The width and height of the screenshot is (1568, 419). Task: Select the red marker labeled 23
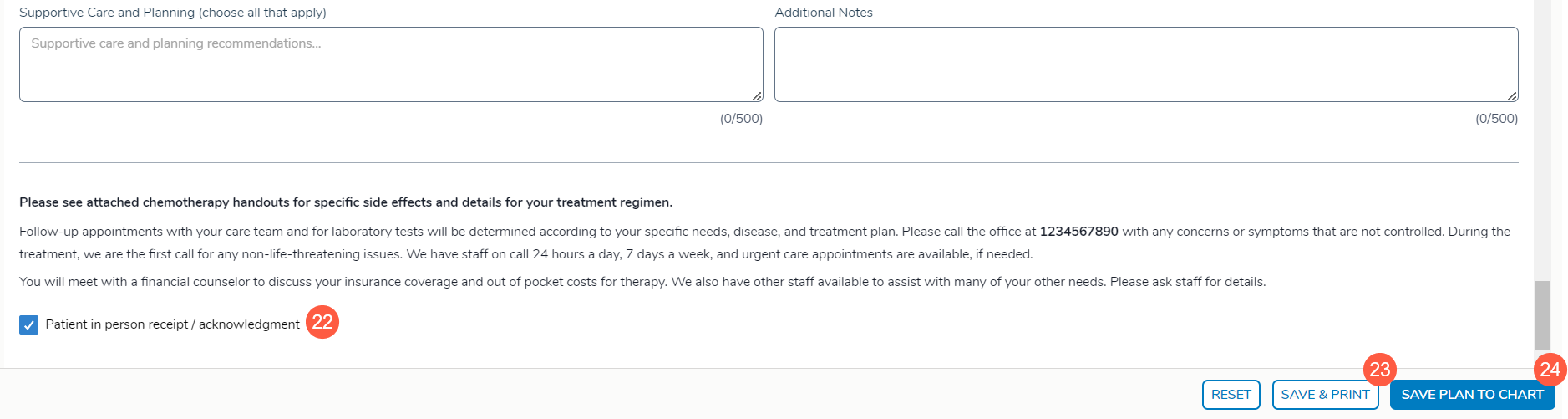point(1379,369)
